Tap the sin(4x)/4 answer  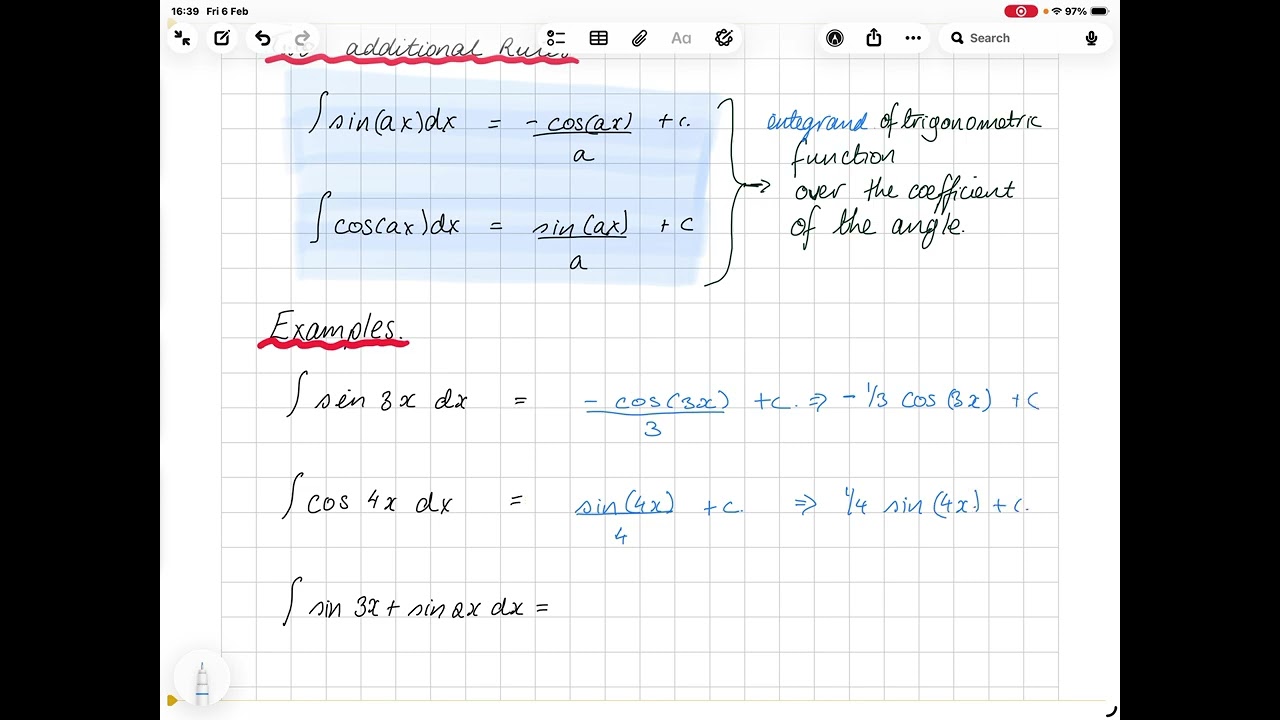624,517
